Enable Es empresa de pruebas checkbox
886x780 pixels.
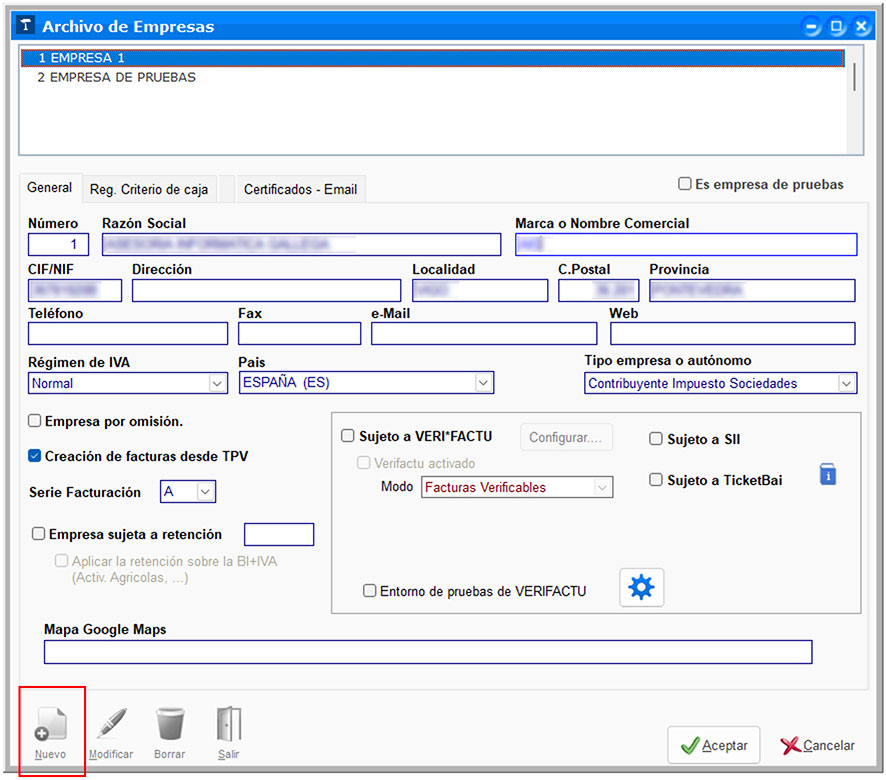685,184
